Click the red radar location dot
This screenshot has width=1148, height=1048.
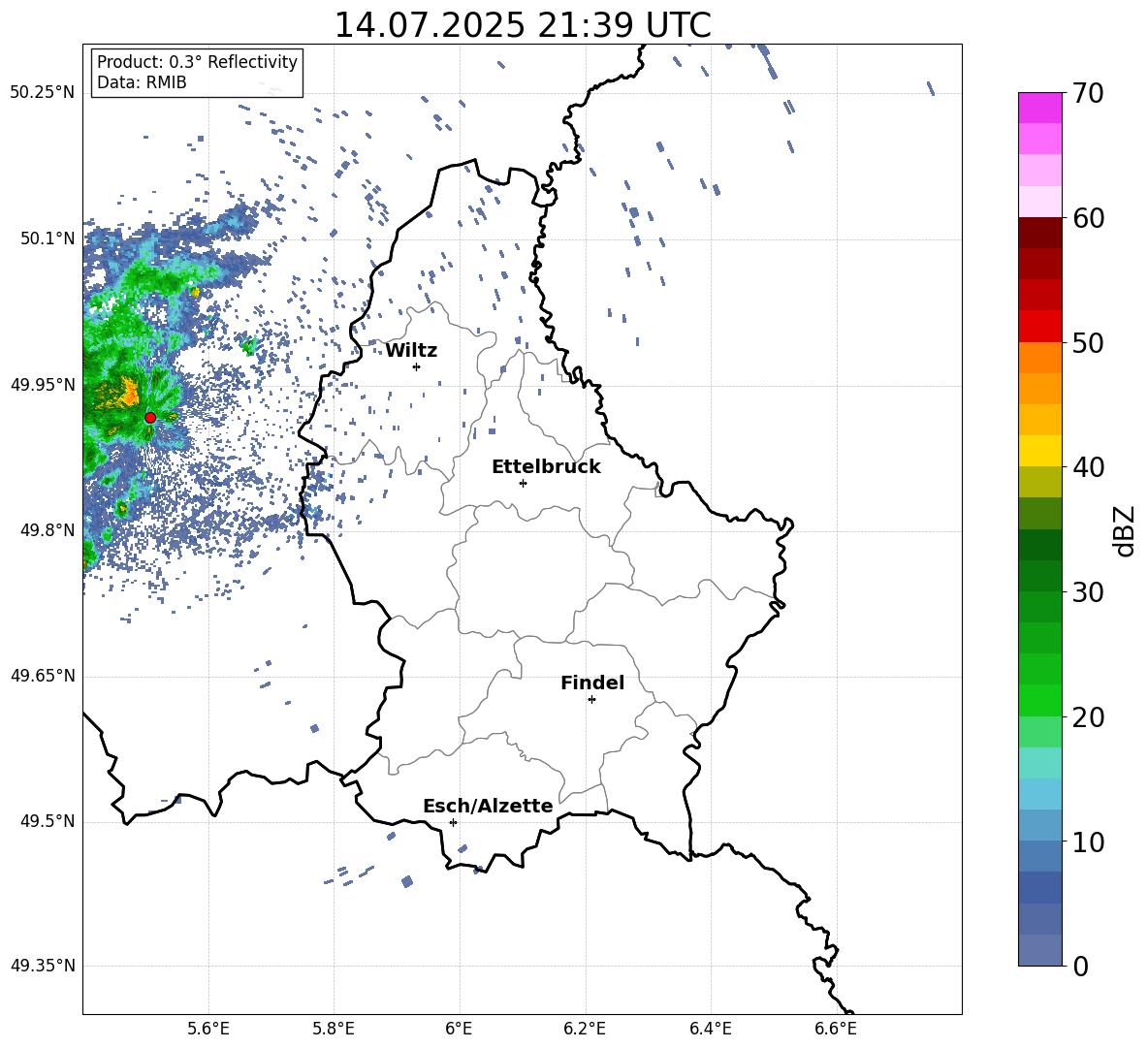tap(150, 417)
